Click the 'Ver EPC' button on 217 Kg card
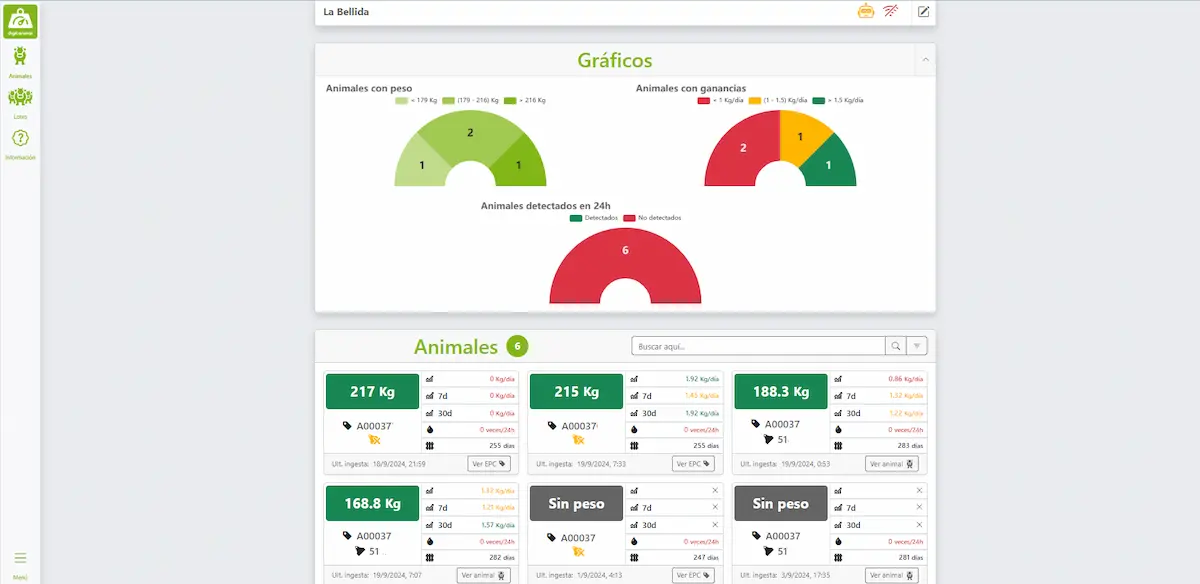 click(490, 464)
